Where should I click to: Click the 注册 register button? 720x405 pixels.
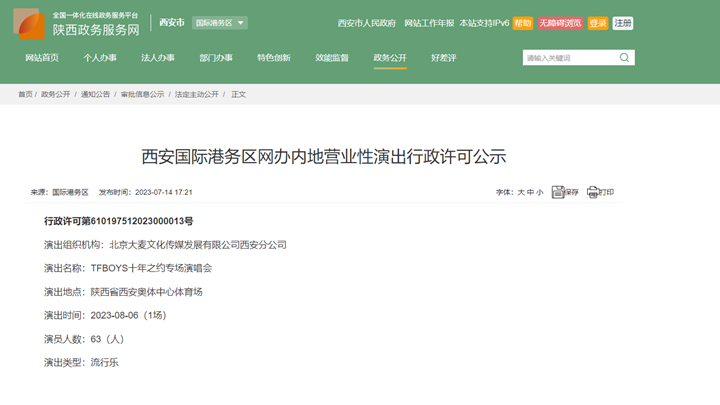pos(623,23)
